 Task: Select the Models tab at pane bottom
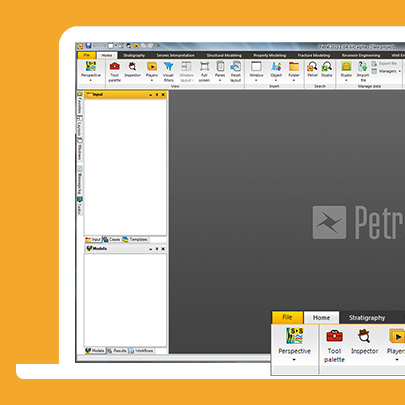click(95, 351)
